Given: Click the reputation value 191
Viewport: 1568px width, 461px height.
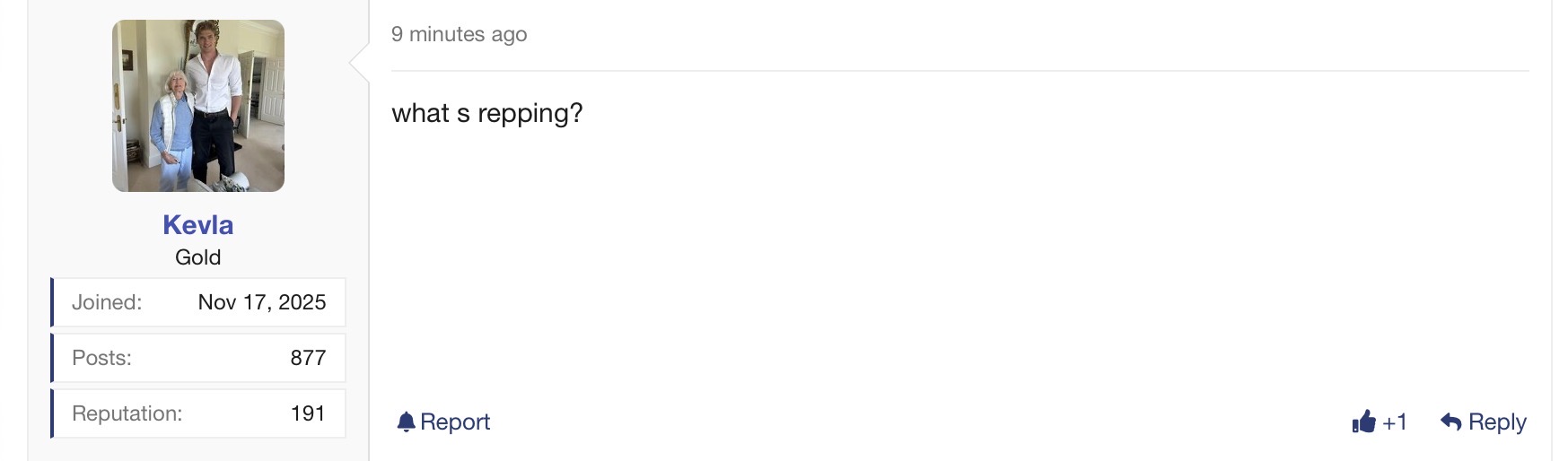Looking at the screenshot, I should pos(308,413).
